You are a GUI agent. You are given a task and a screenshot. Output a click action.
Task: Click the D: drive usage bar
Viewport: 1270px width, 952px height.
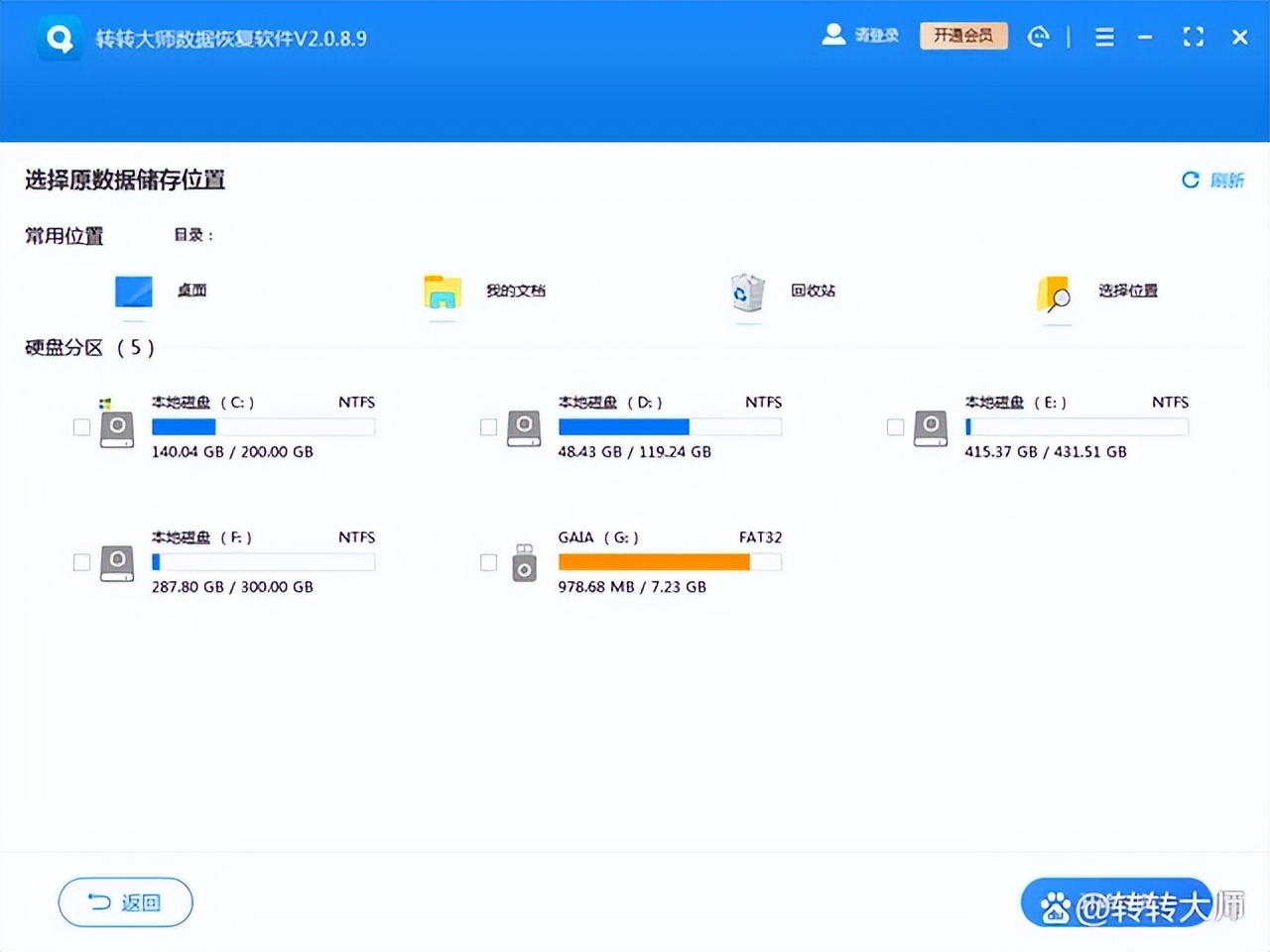pos(670,425)
